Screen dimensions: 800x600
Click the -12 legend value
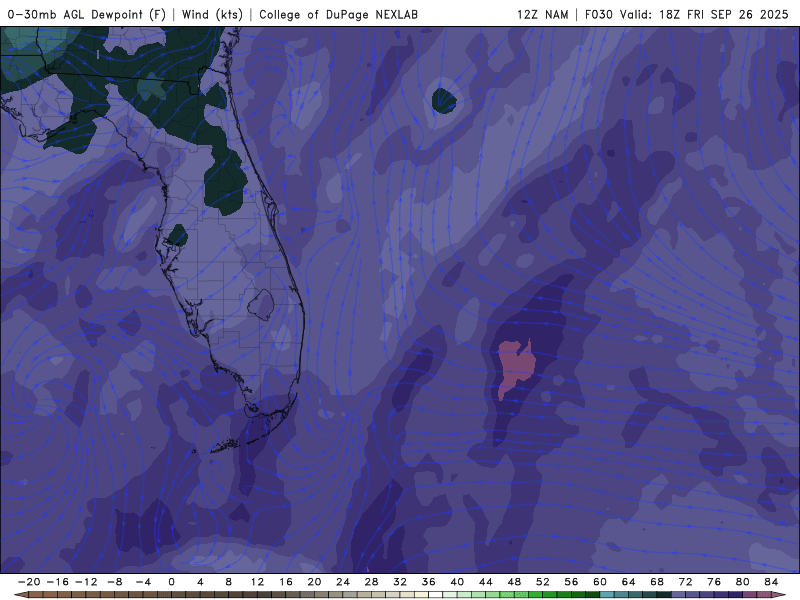pyautogui.click(x=86, y=582)
